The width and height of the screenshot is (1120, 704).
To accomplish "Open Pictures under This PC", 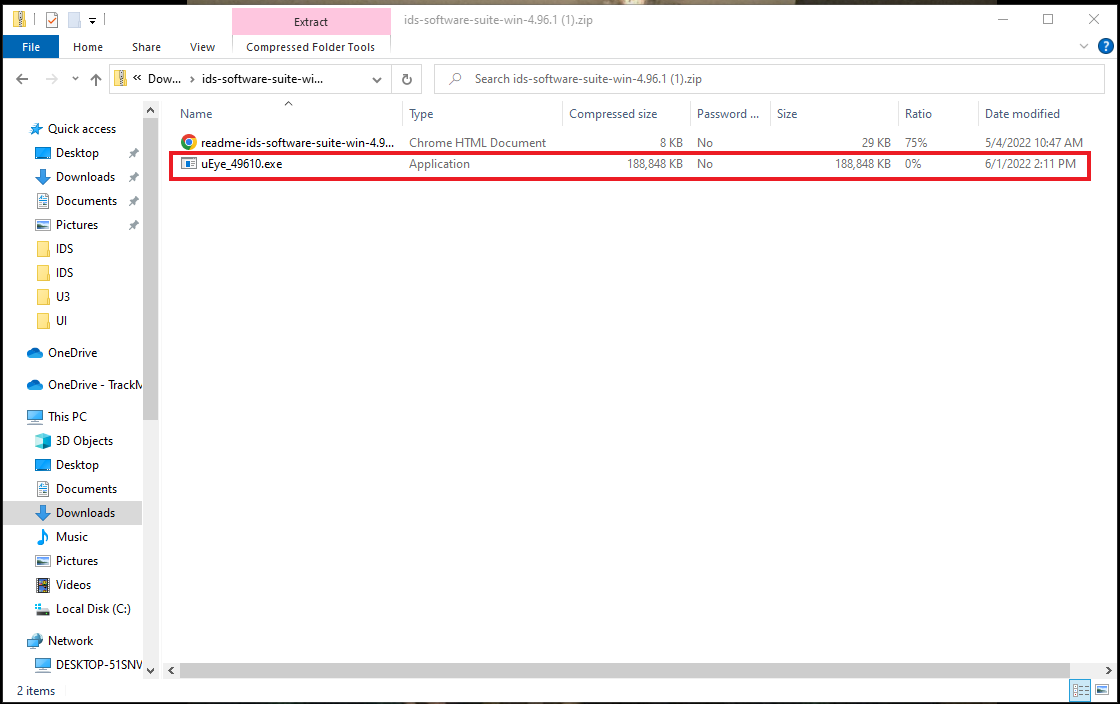I will tap(77, 561).
